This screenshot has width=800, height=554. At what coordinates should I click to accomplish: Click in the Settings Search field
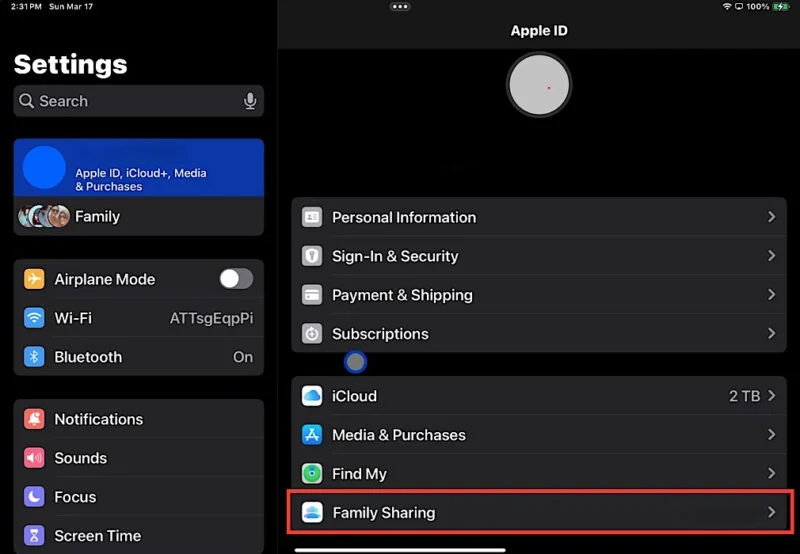(139, 101)
